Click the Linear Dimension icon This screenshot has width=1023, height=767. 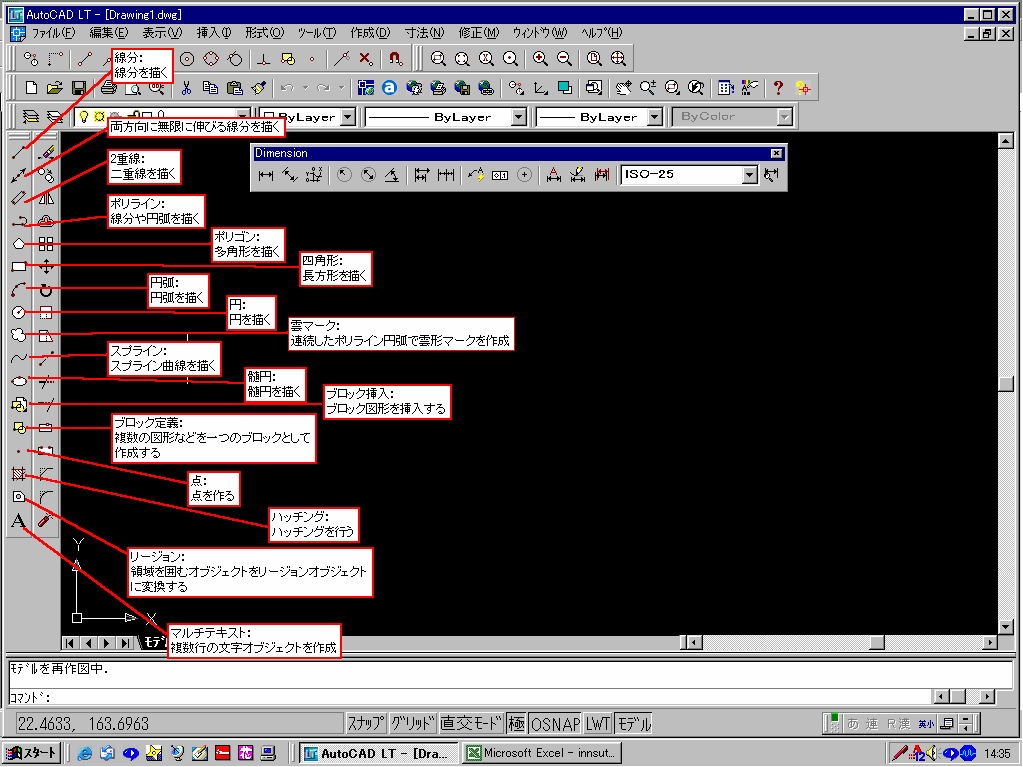(x=266, y=175)
